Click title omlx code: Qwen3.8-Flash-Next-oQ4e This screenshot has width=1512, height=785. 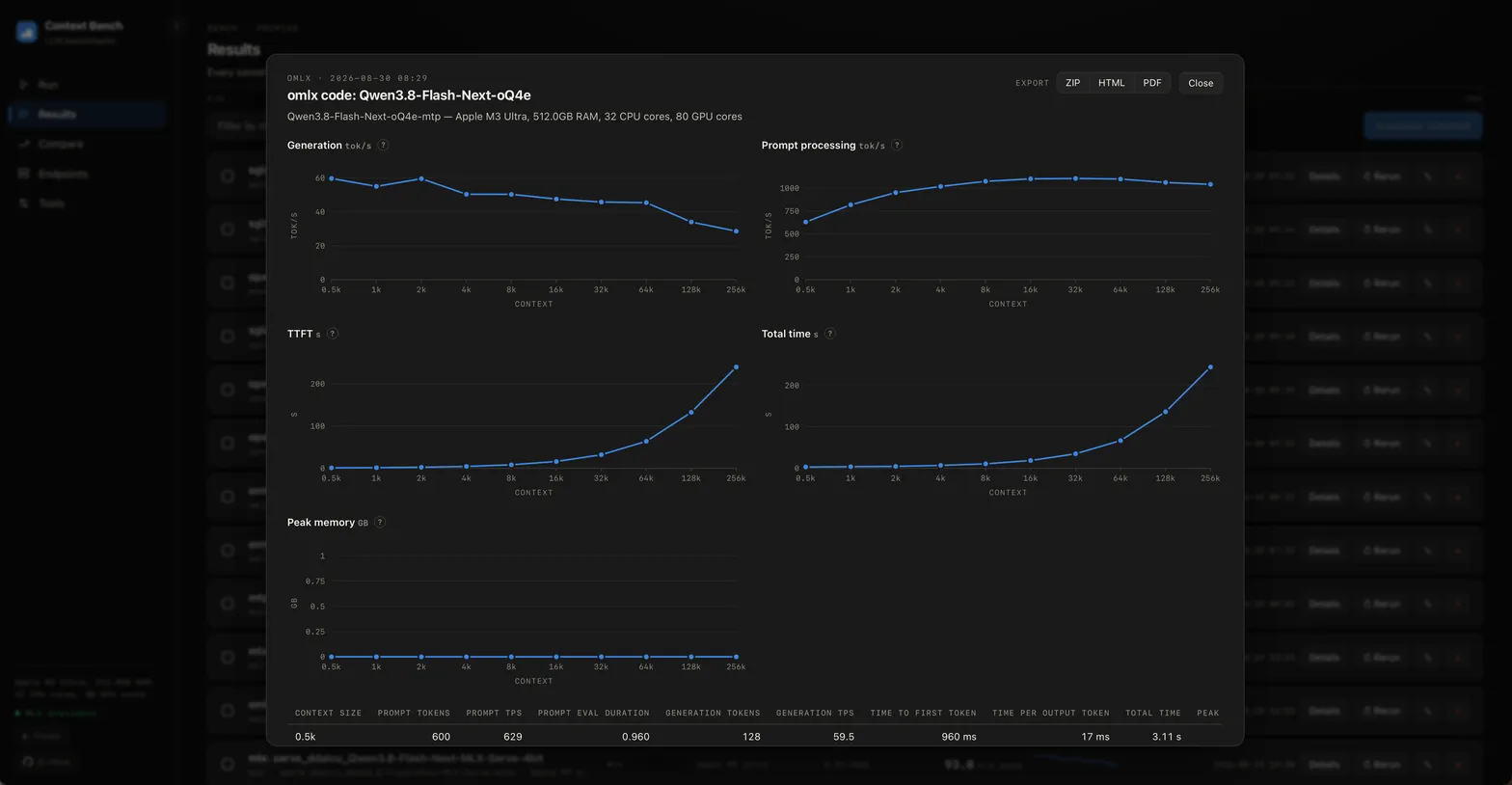[409, 95]
